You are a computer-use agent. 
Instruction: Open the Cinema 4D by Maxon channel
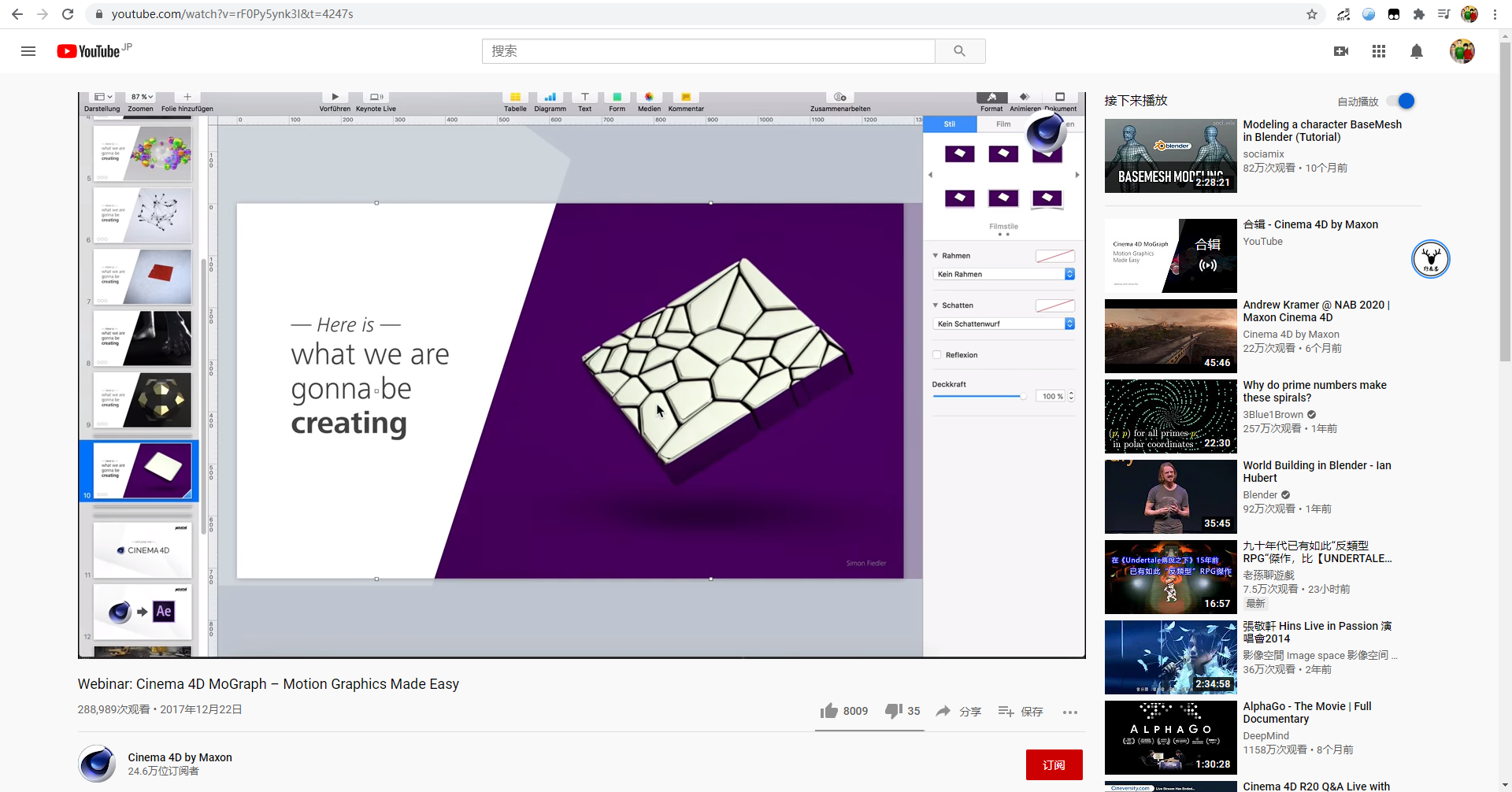[180, 757]
